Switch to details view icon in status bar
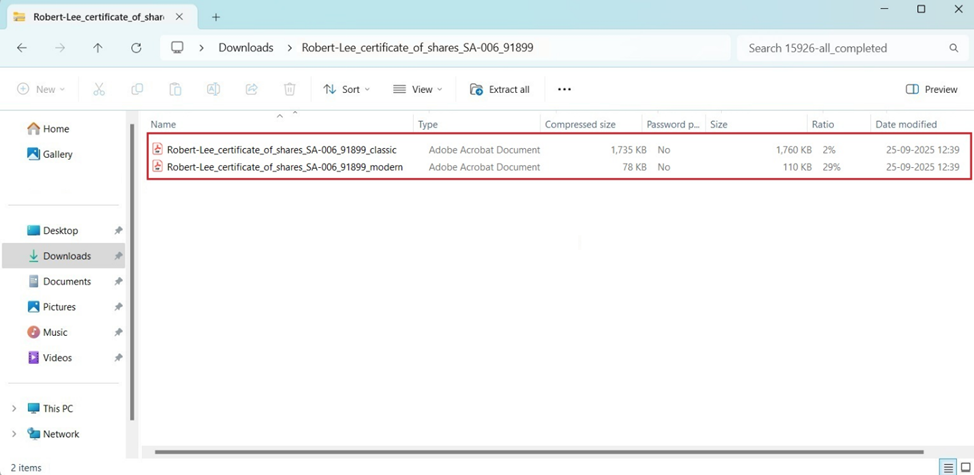The height and width of the screenshot is (475, 974). 949,467
